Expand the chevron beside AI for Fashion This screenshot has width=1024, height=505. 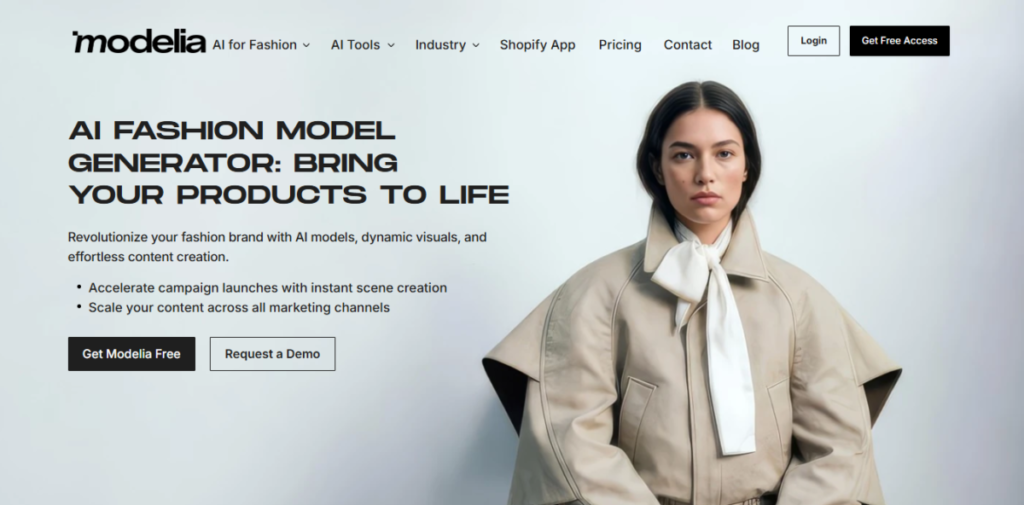306,45
